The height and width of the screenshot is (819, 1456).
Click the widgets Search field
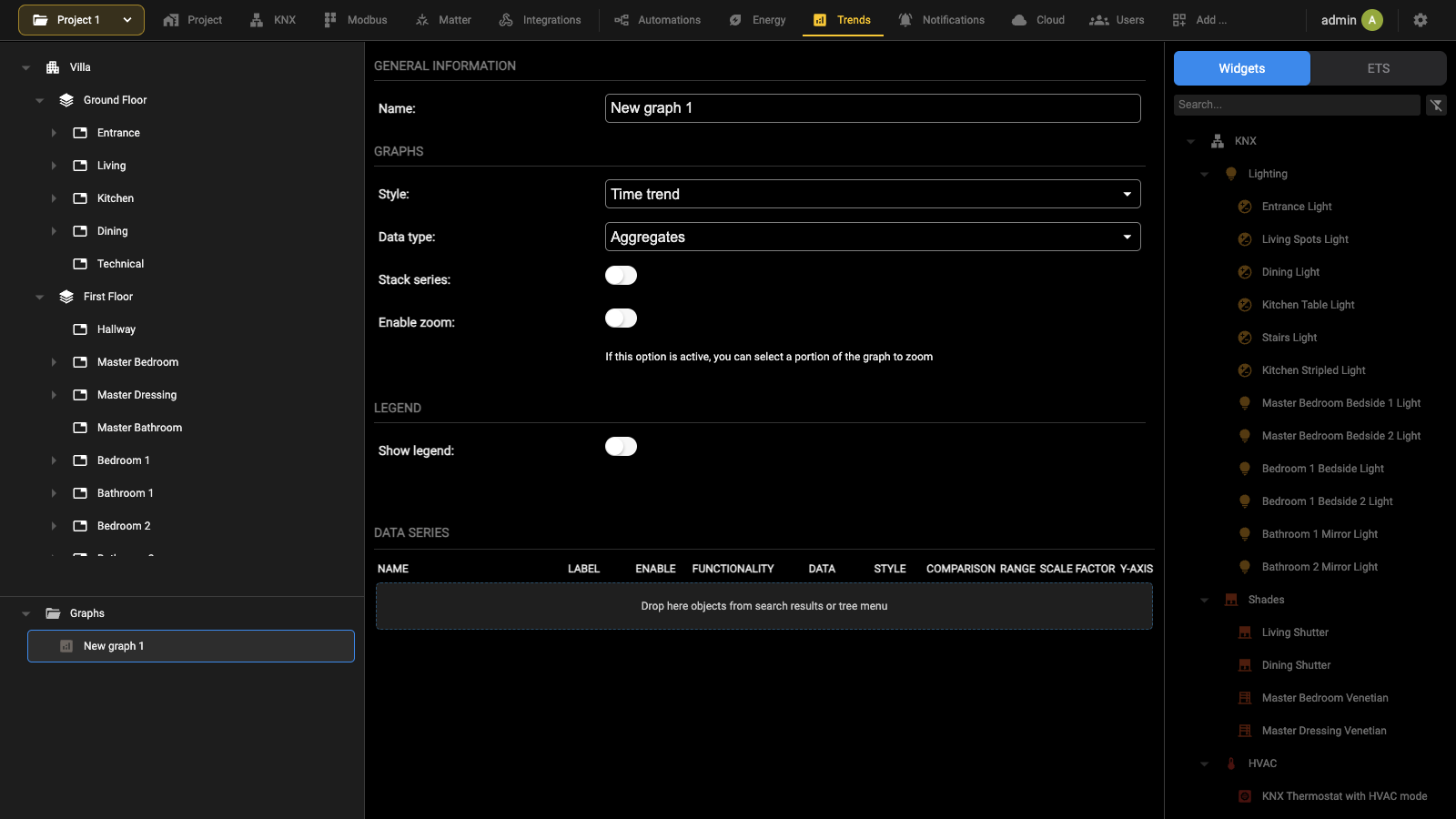click(x=1297, y=105)
